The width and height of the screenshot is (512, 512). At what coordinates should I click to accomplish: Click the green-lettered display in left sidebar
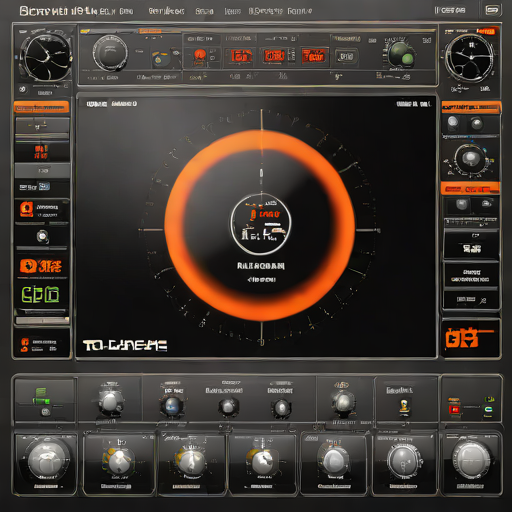[41, 295]
